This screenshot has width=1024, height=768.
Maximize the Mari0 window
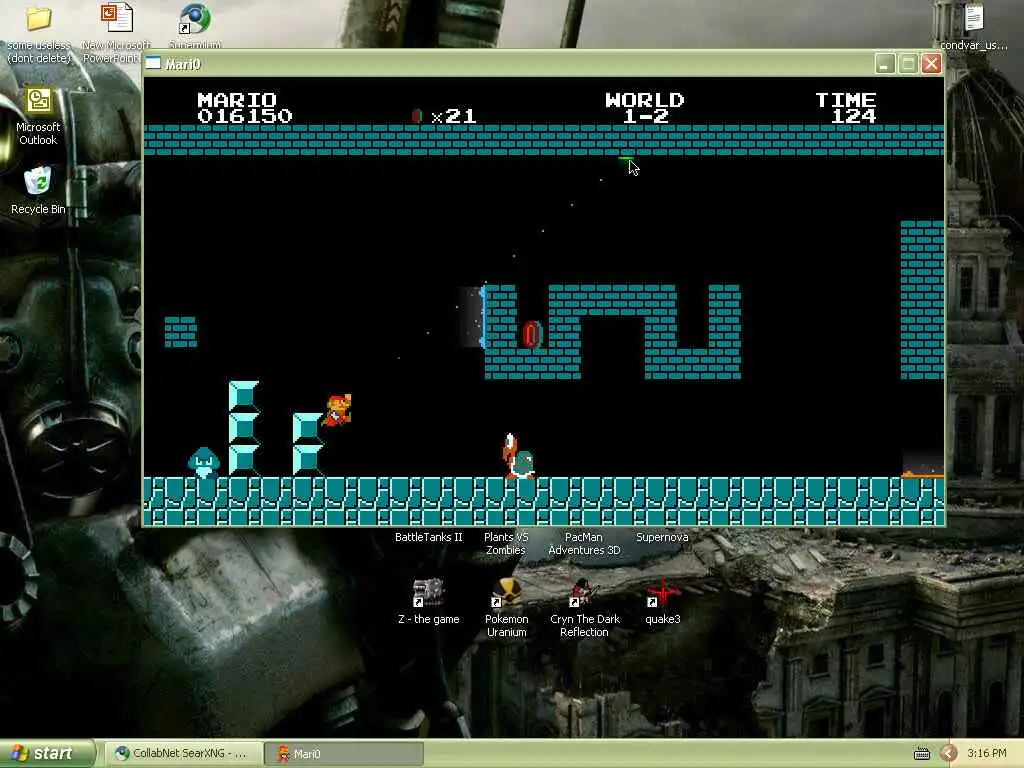pos(908,63)
